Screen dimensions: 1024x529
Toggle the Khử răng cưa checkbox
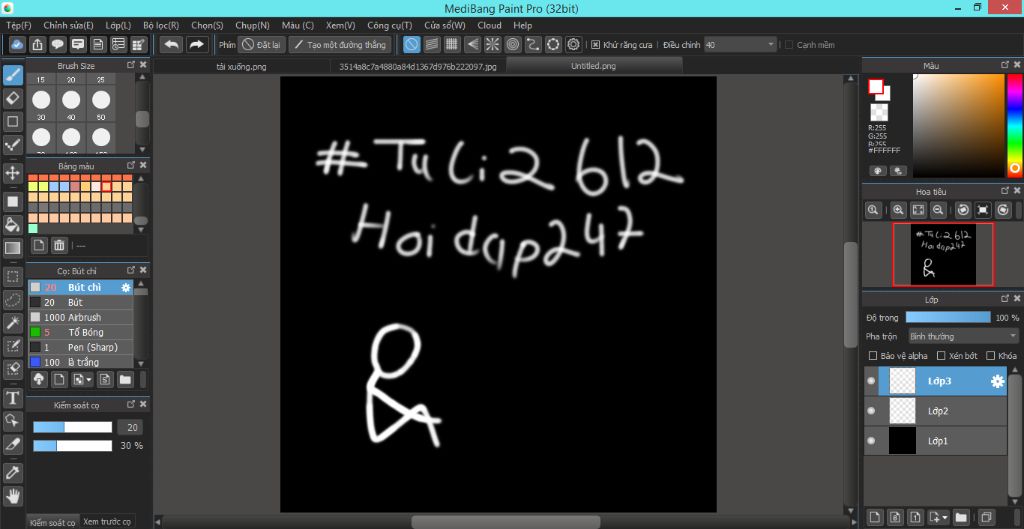click(595, 45)
